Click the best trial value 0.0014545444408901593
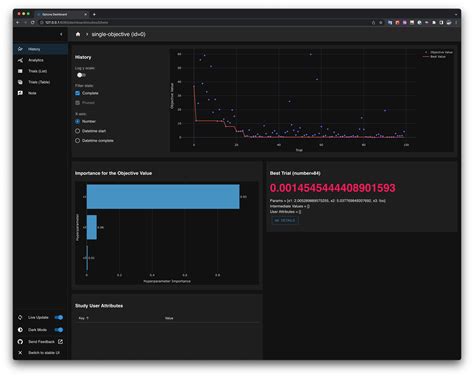The image size is (474, 377). (332, 188)
